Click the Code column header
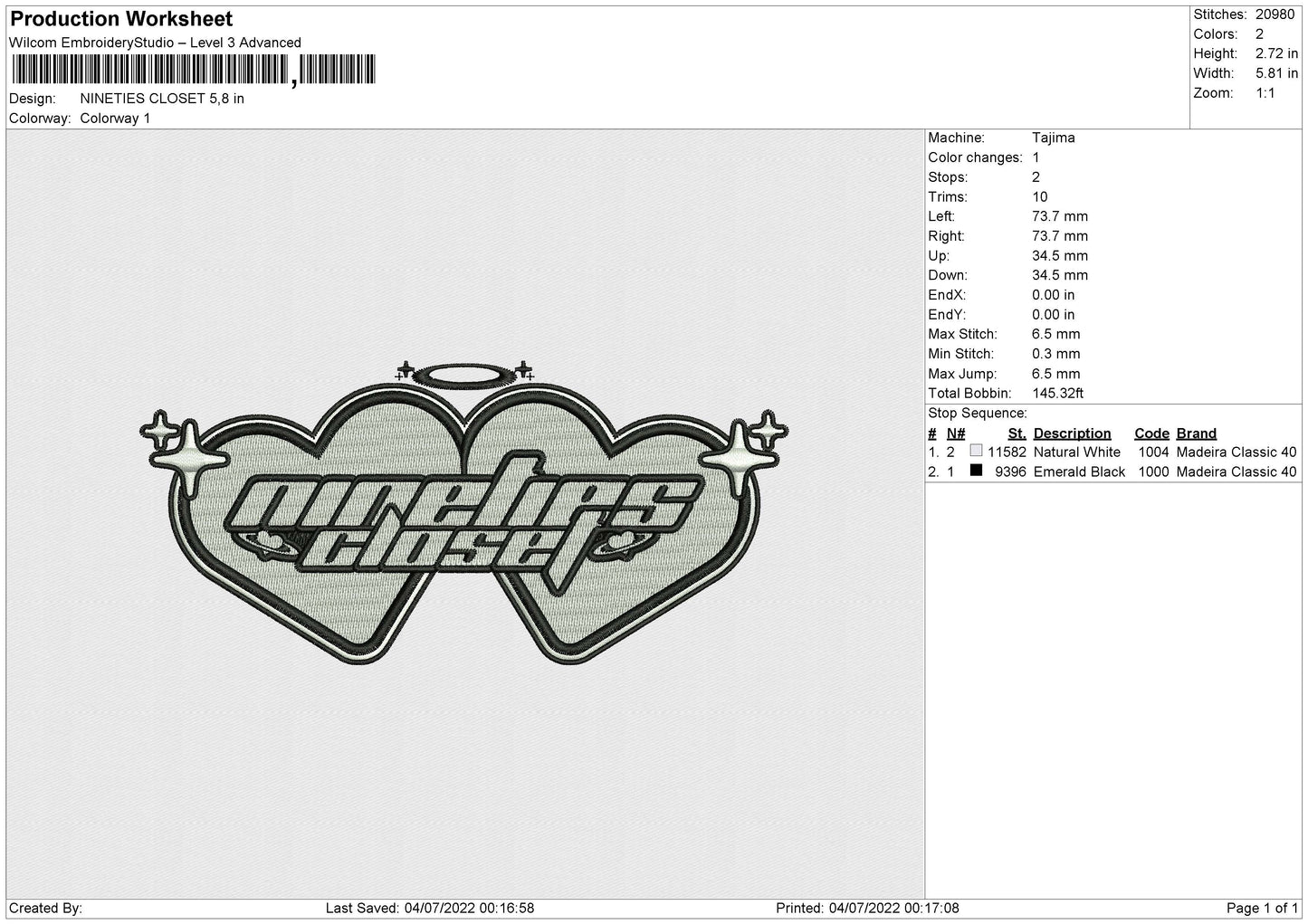The height and width of the screenshot is (924, 1308). tap(1151, 433)
